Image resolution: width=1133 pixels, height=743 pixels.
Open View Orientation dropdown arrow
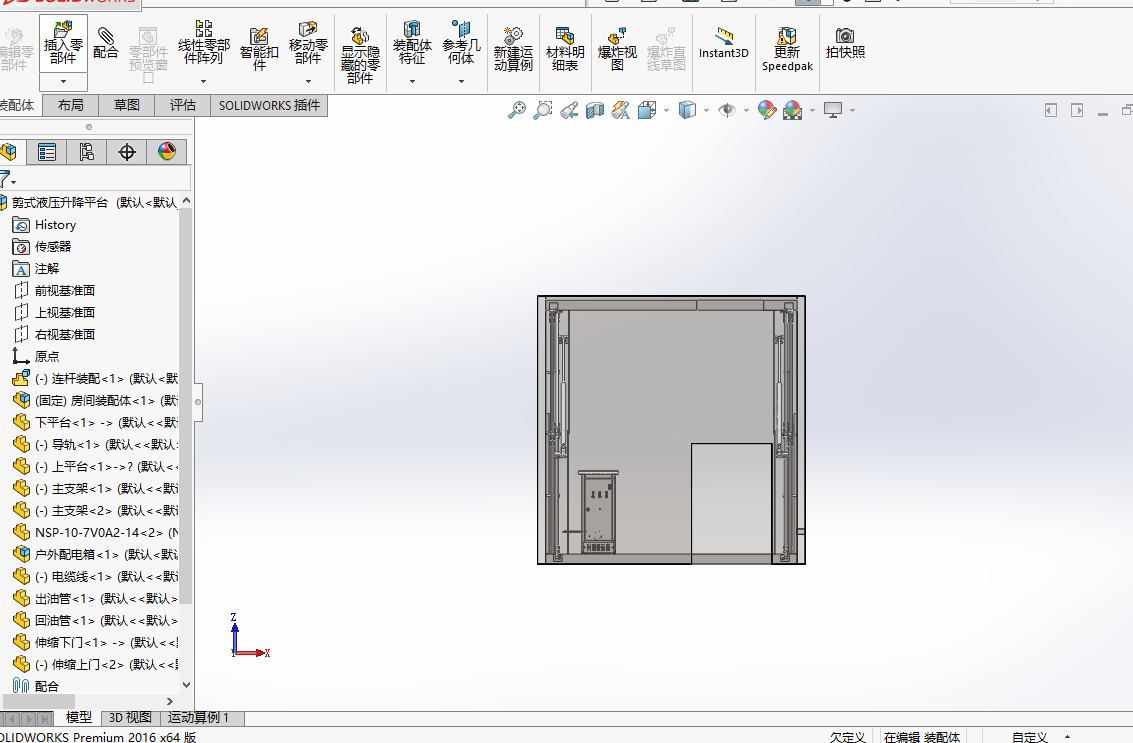click(665, 111)
